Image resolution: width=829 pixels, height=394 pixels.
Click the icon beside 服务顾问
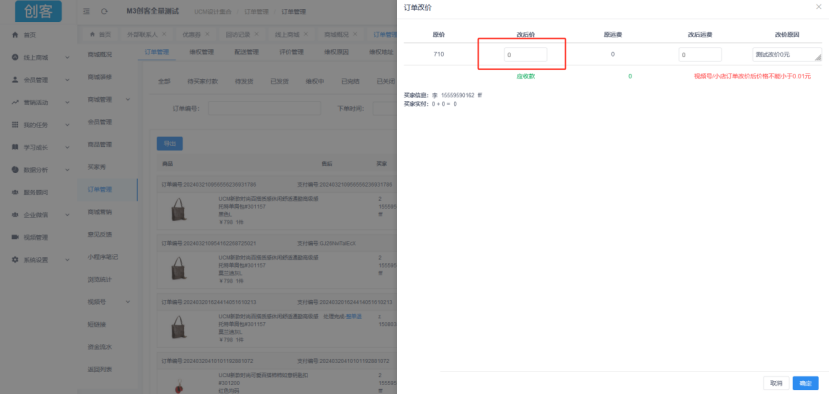[15, 193]
